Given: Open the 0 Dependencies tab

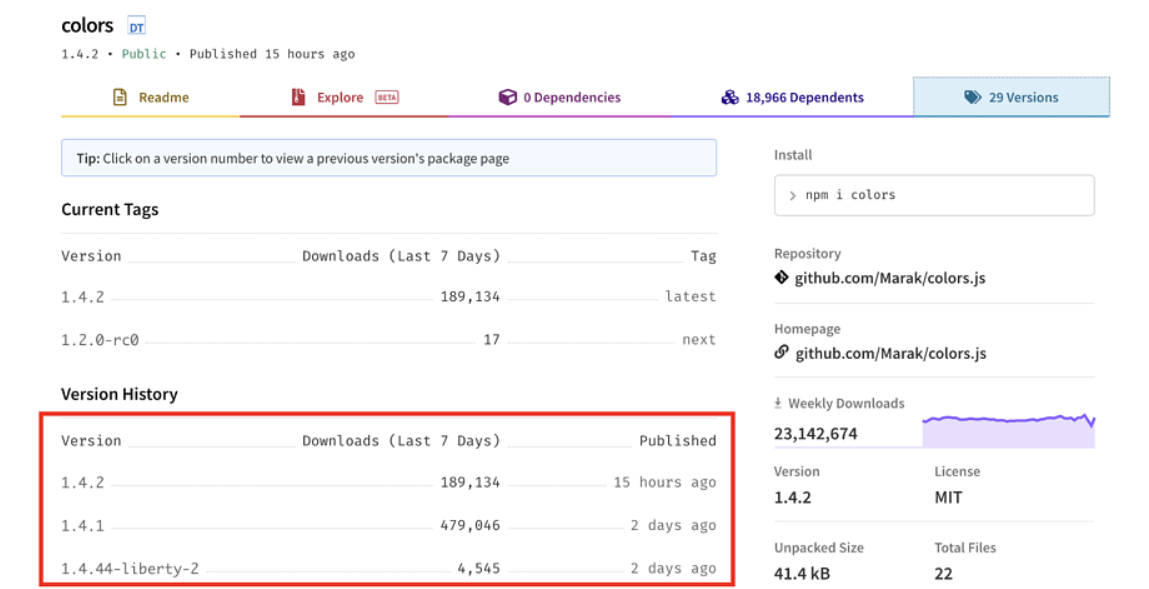Looking at the screenshot, I should [560, 97].
